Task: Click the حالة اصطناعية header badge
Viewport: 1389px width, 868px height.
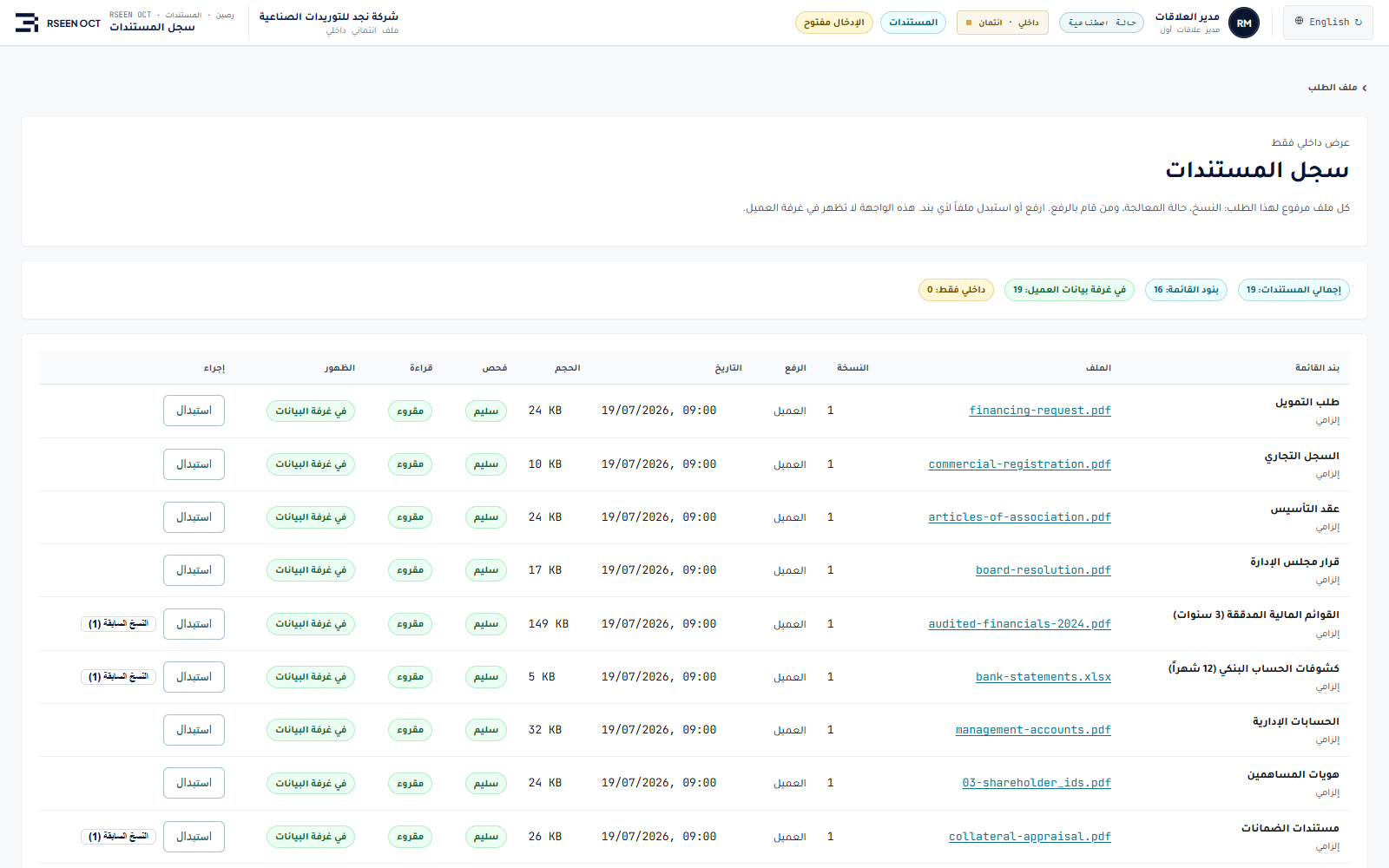Action: pos(1102,23)
